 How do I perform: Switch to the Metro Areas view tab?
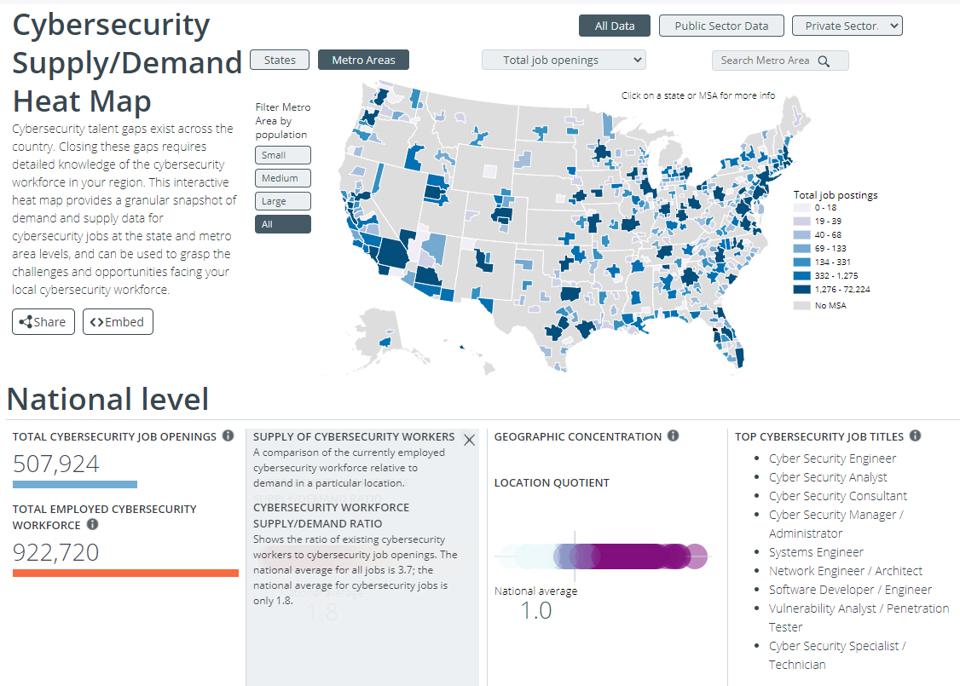pos(363,60)
